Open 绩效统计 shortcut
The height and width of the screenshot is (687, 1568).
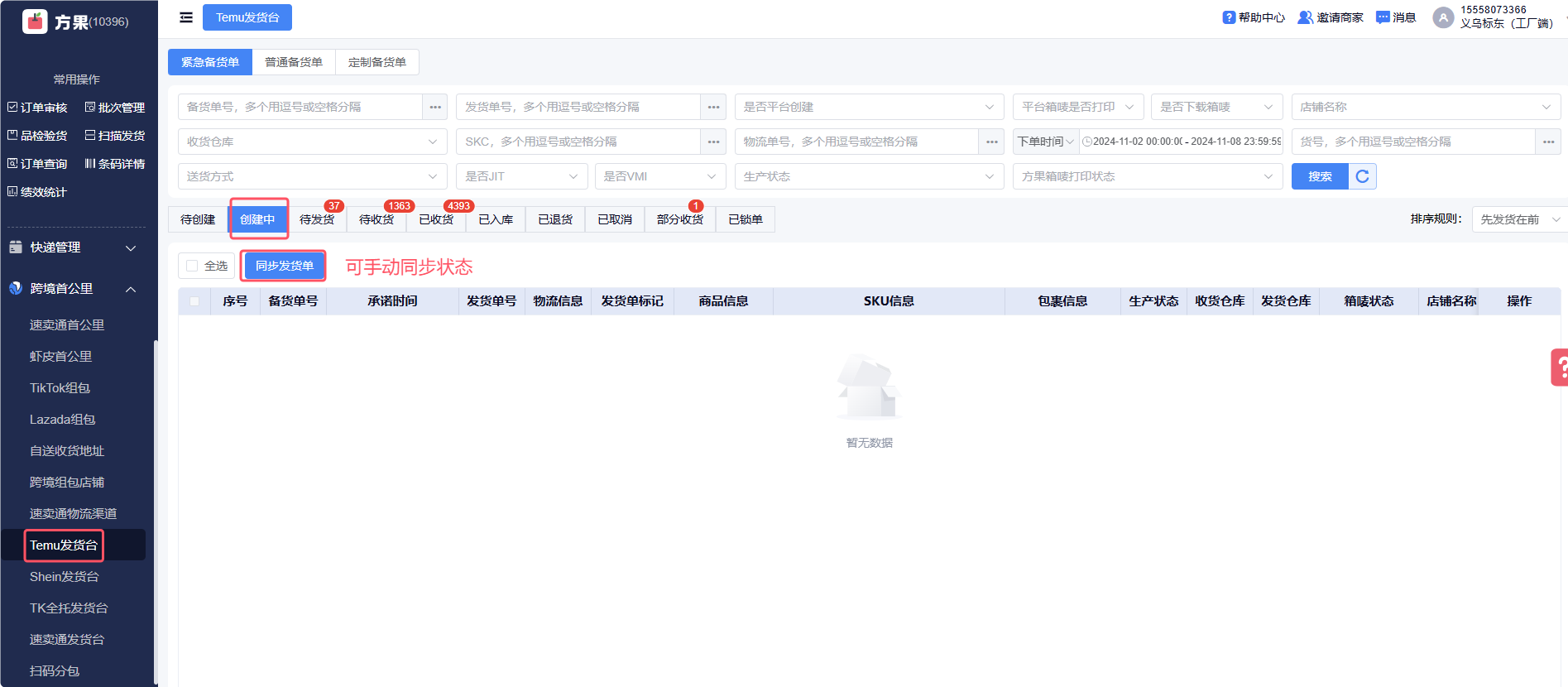click(37, 192)
